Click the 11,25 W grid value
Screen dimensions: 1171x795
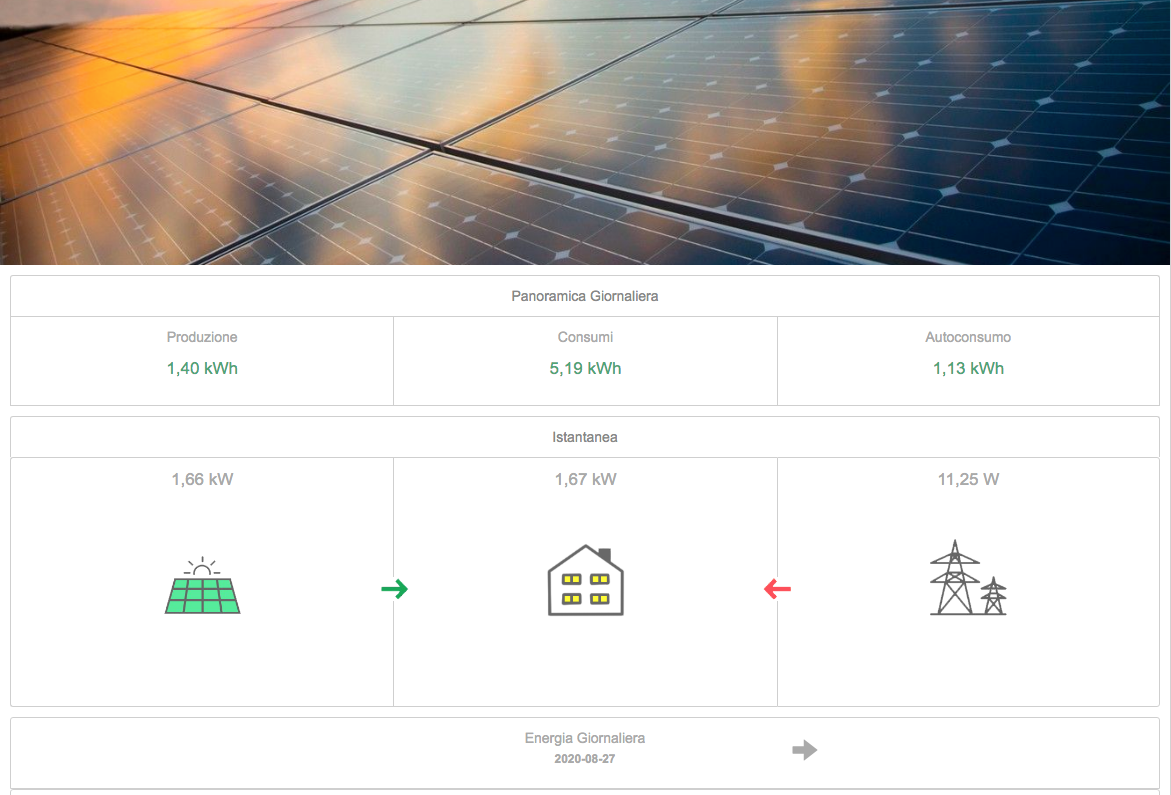(968, 479)
